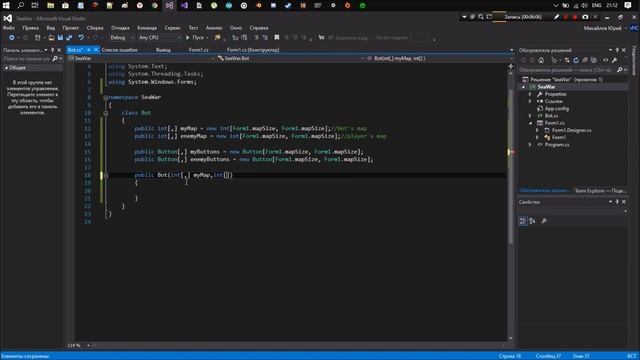The image size is (640, 360).
Task: Click the Windows Start button
Action: pos(6,5)
